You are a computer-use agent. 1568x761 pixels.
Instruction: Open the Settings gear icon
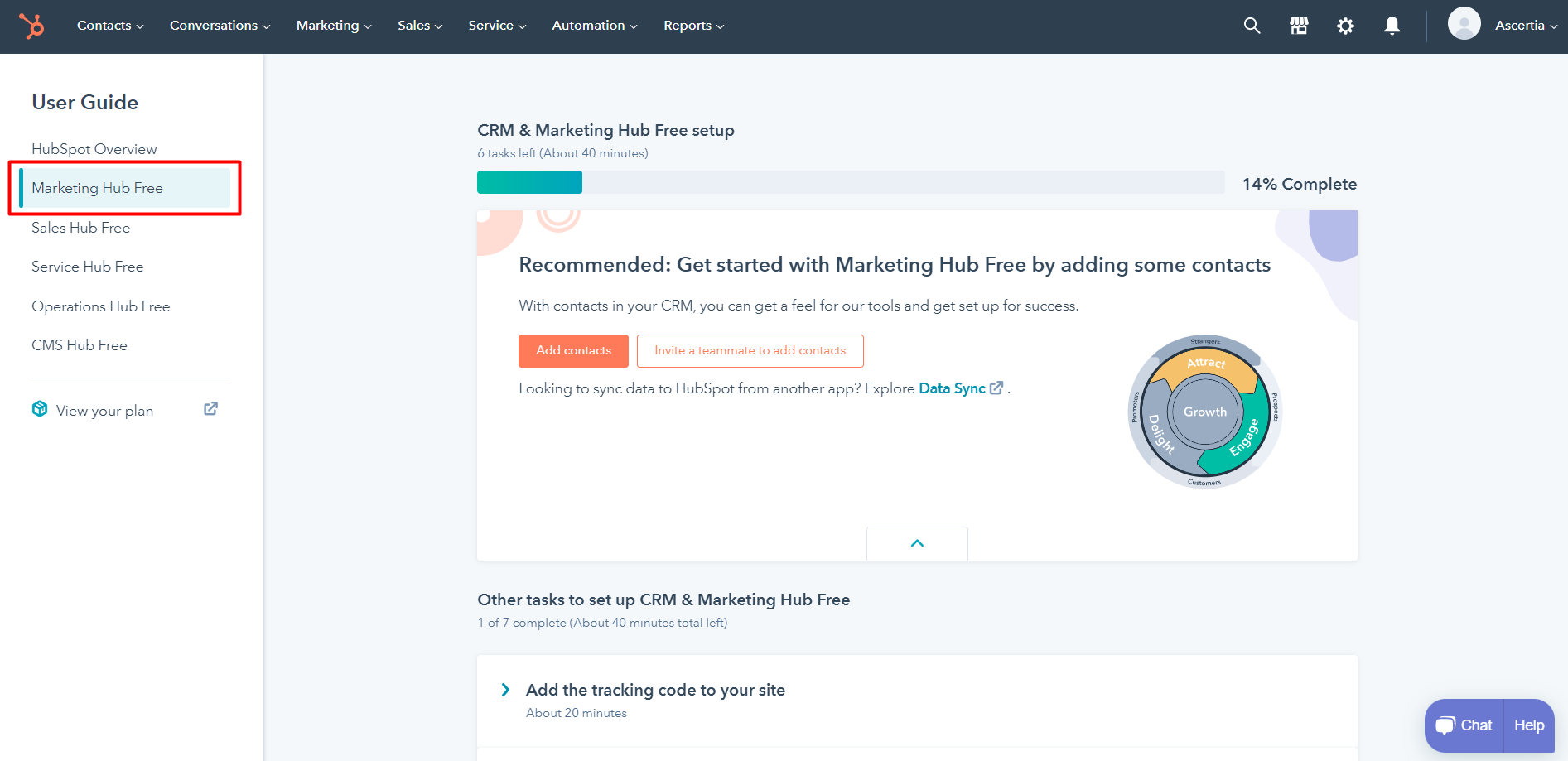(1345, 26)
